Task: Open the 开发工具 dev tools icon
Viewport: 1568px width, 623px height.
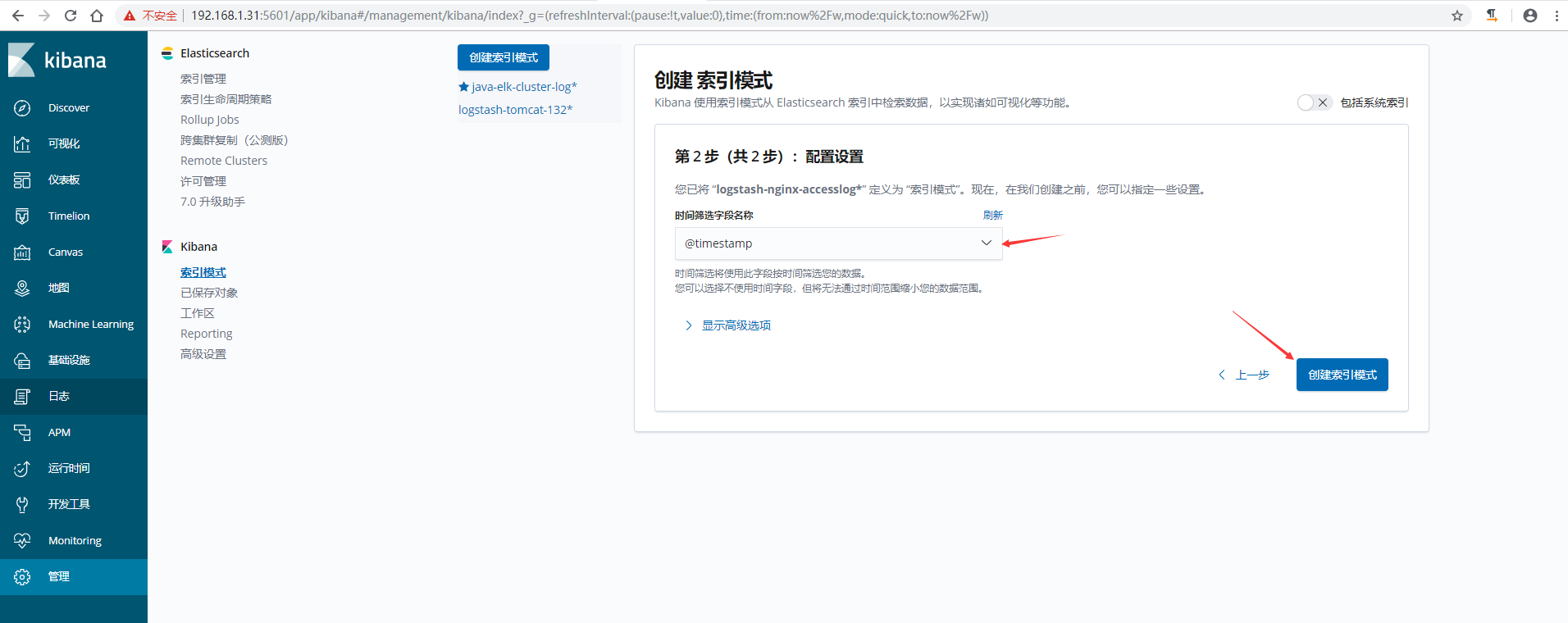Action: coord(22,505)
